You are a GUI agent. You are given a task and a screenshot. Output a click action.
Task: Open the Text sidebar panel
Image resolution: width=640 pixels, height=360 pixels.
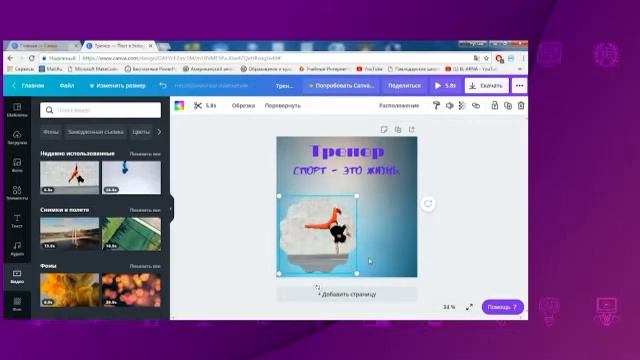17,221
